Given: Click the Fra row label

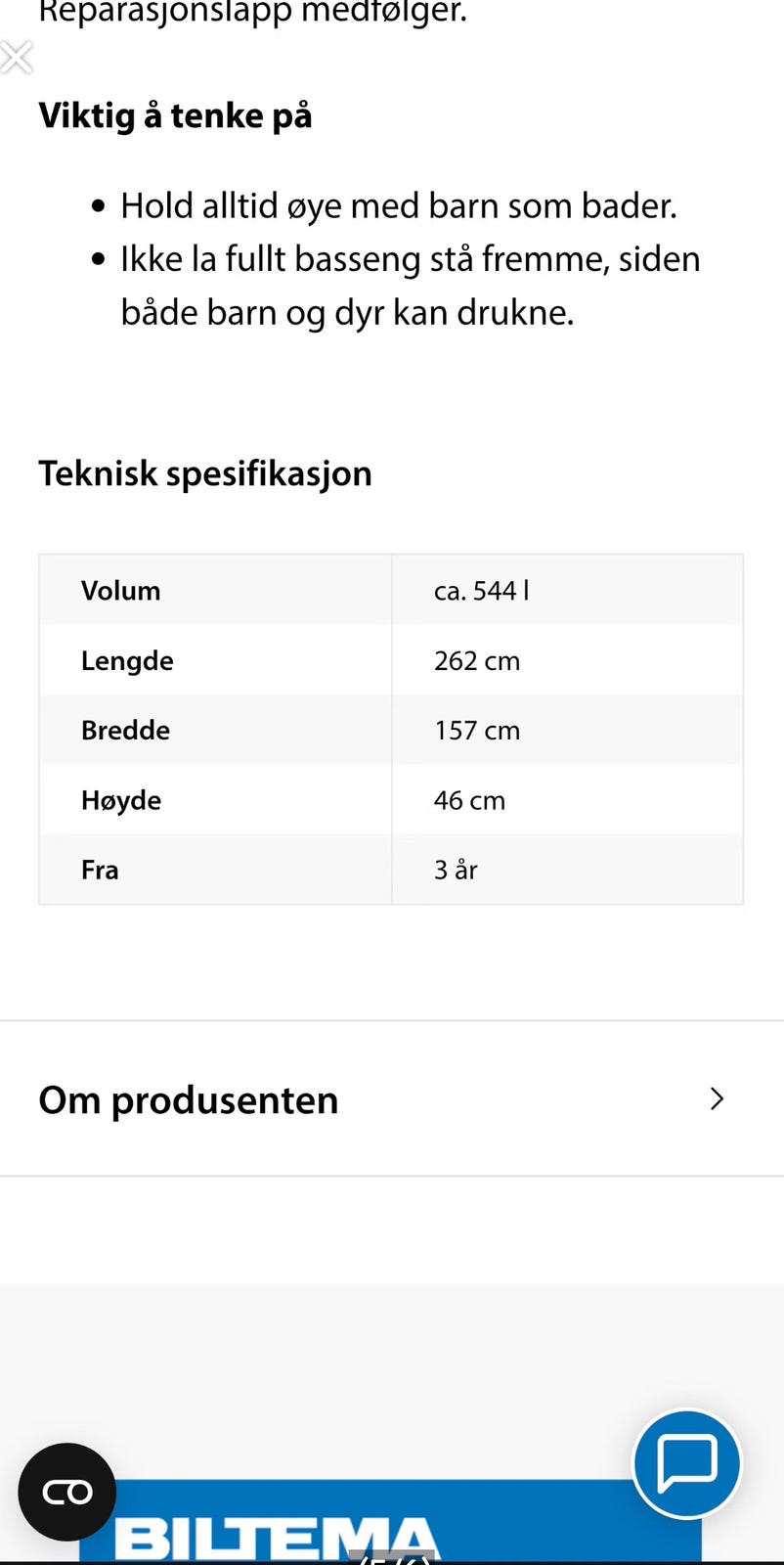Looking at the screenshot, I should click(100, 870).
